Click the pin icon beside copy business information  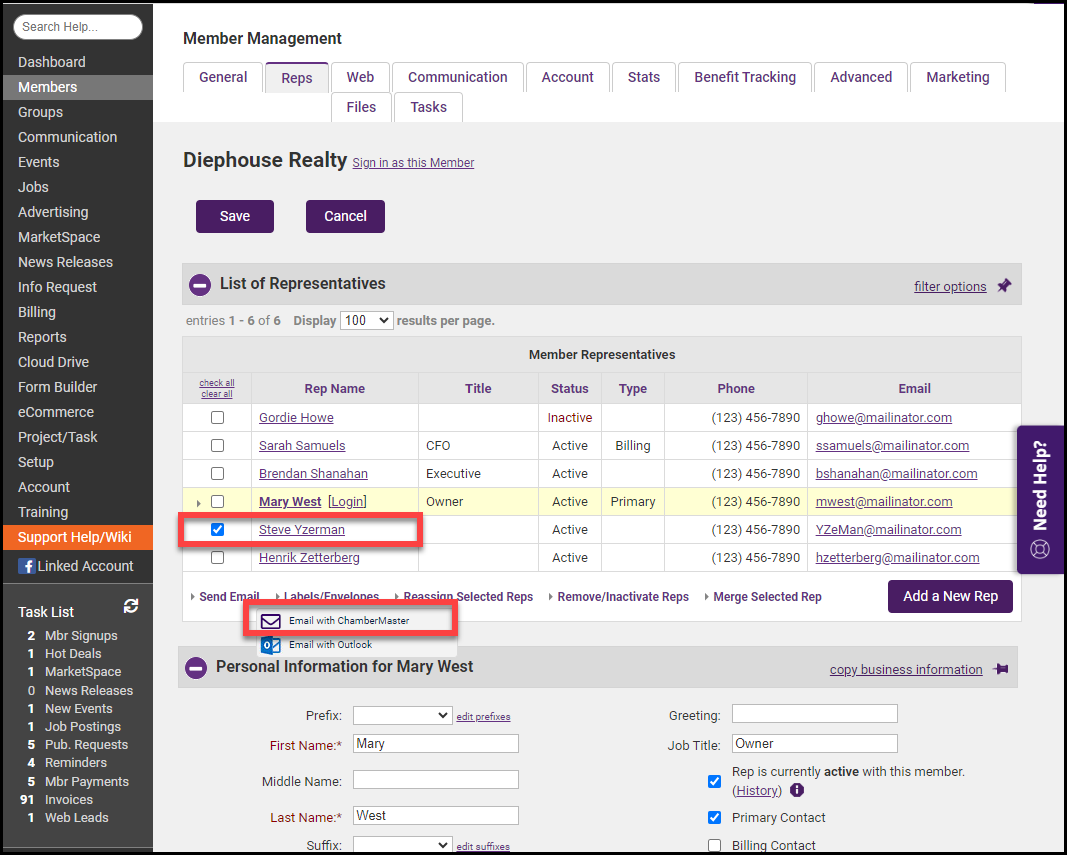(1000, 670)
